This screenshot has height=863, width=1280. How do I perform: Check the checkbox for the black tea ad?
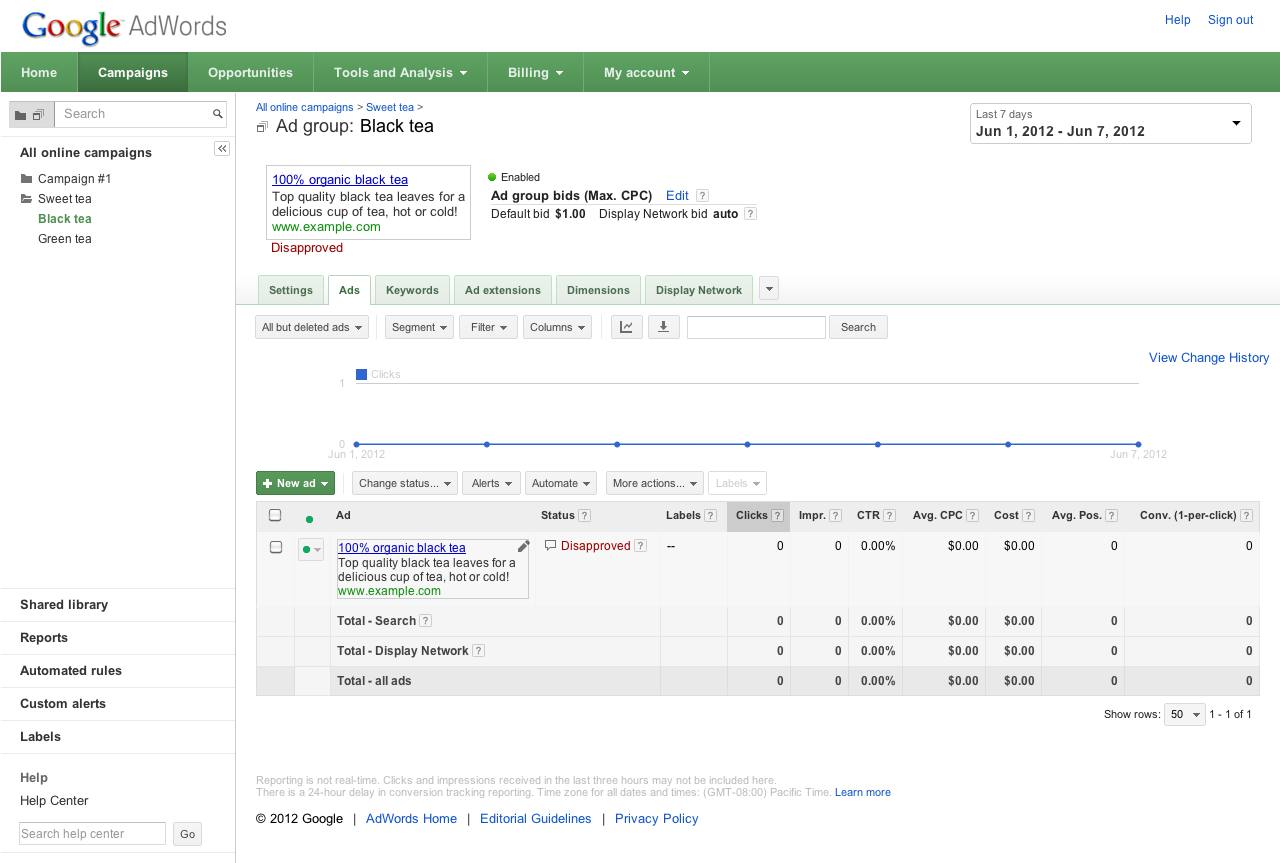tap(276, 547)
